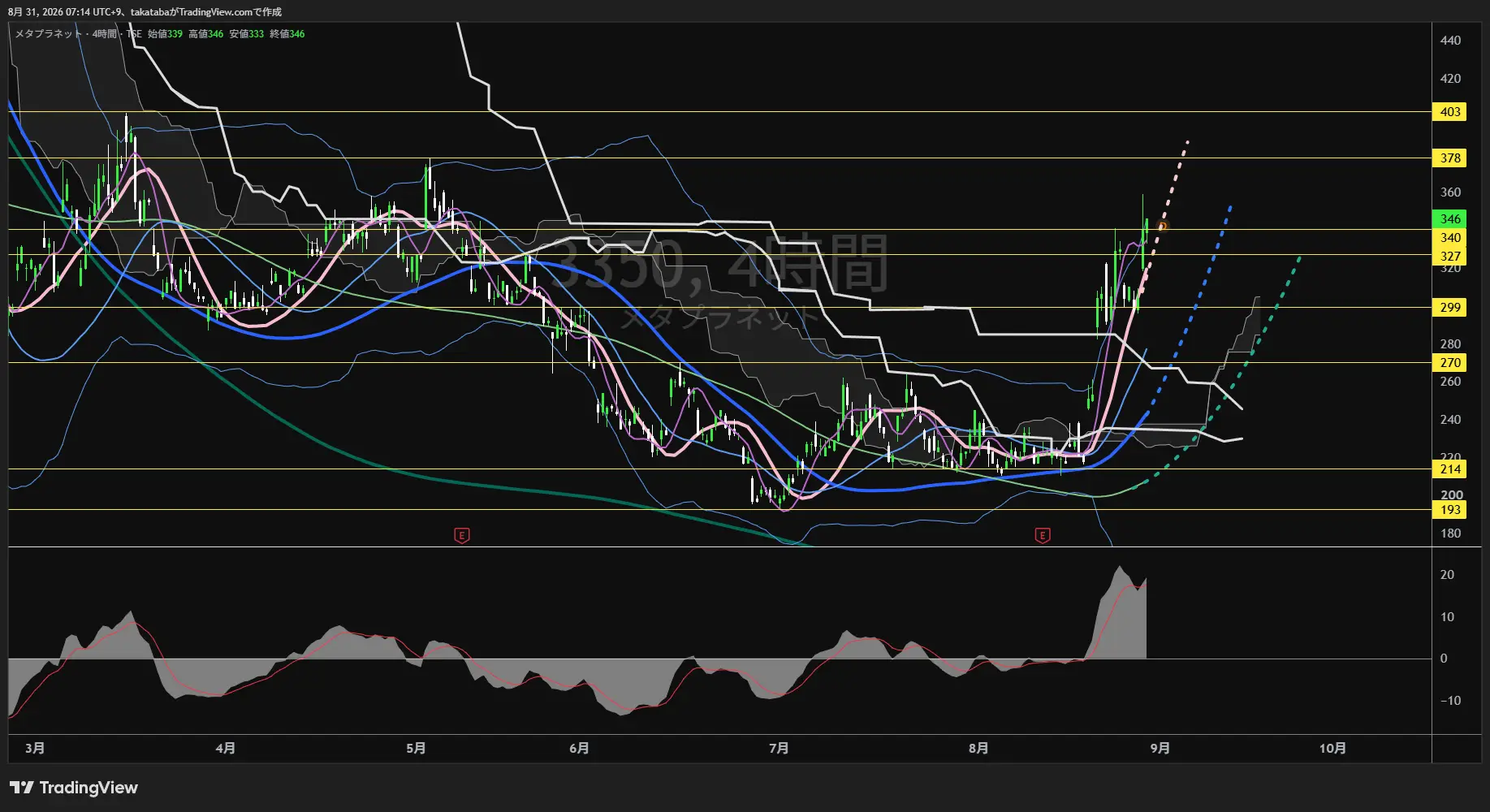Select the 378 yellow price level label
This screenshot has width=1490, height=812.
click(x=1450, y=158)
